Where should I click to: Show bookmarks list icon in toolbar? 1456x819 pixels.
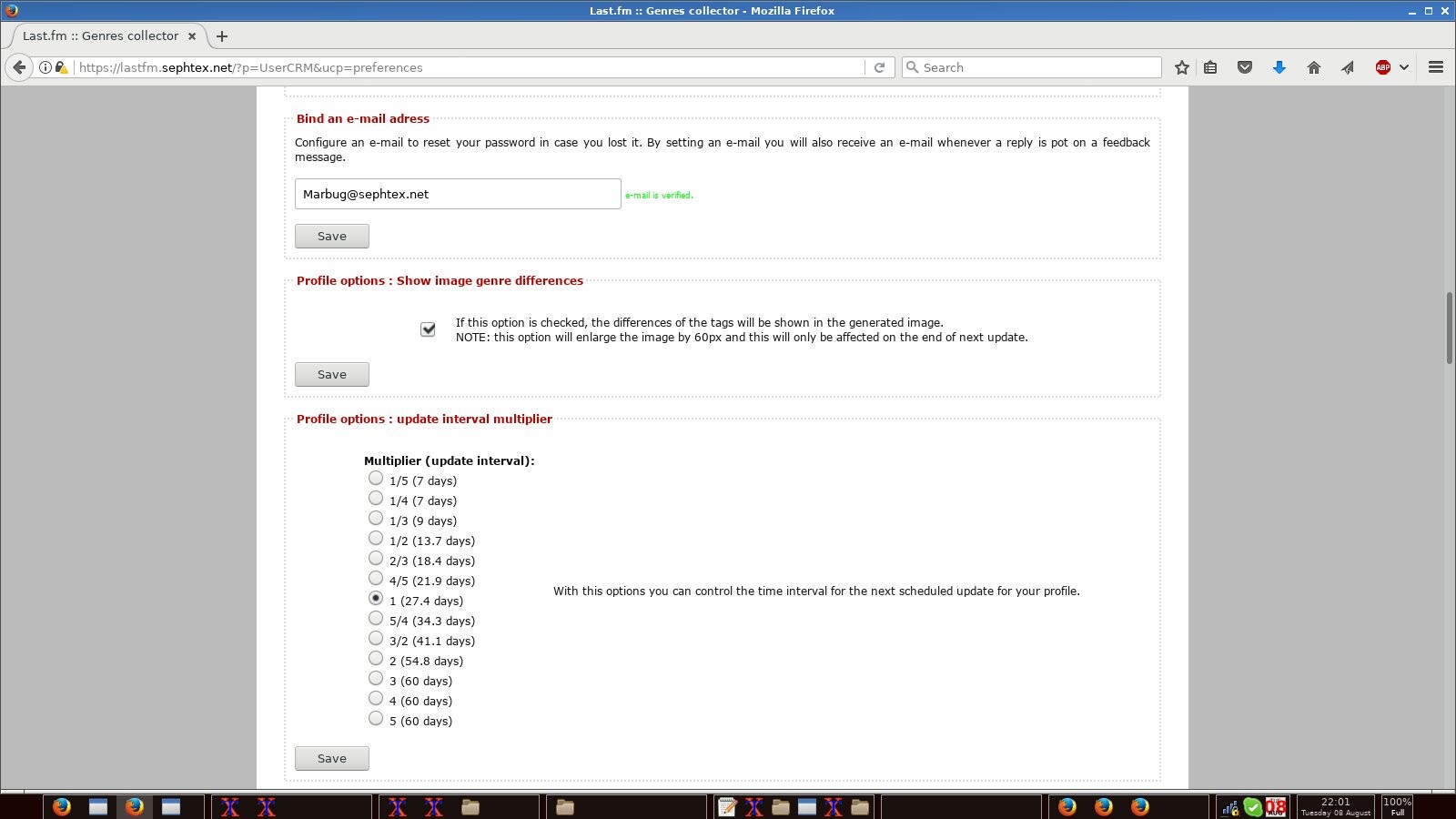1210,67
